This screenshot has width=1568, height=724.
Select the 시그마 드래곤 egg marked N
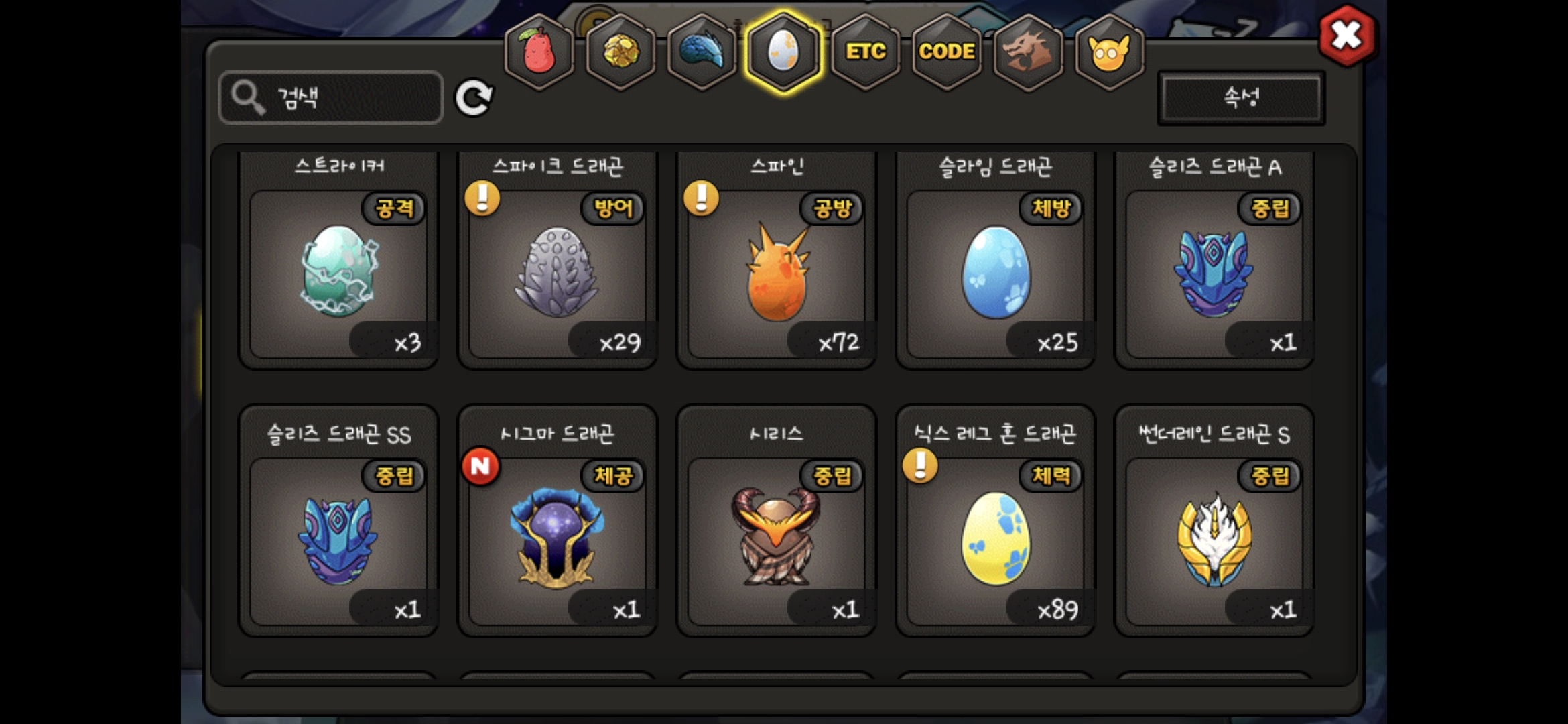tap(558, 521)
